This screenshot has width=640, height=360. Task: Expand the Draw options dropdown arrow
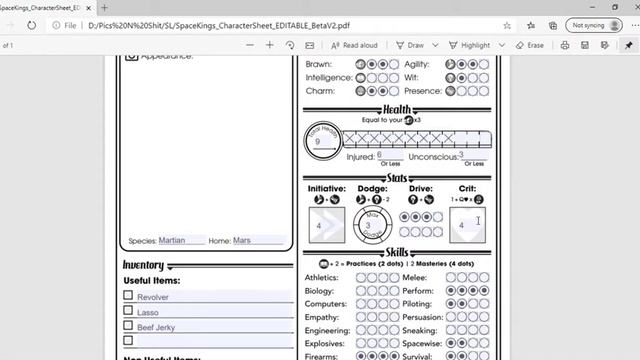click(435, 45)
